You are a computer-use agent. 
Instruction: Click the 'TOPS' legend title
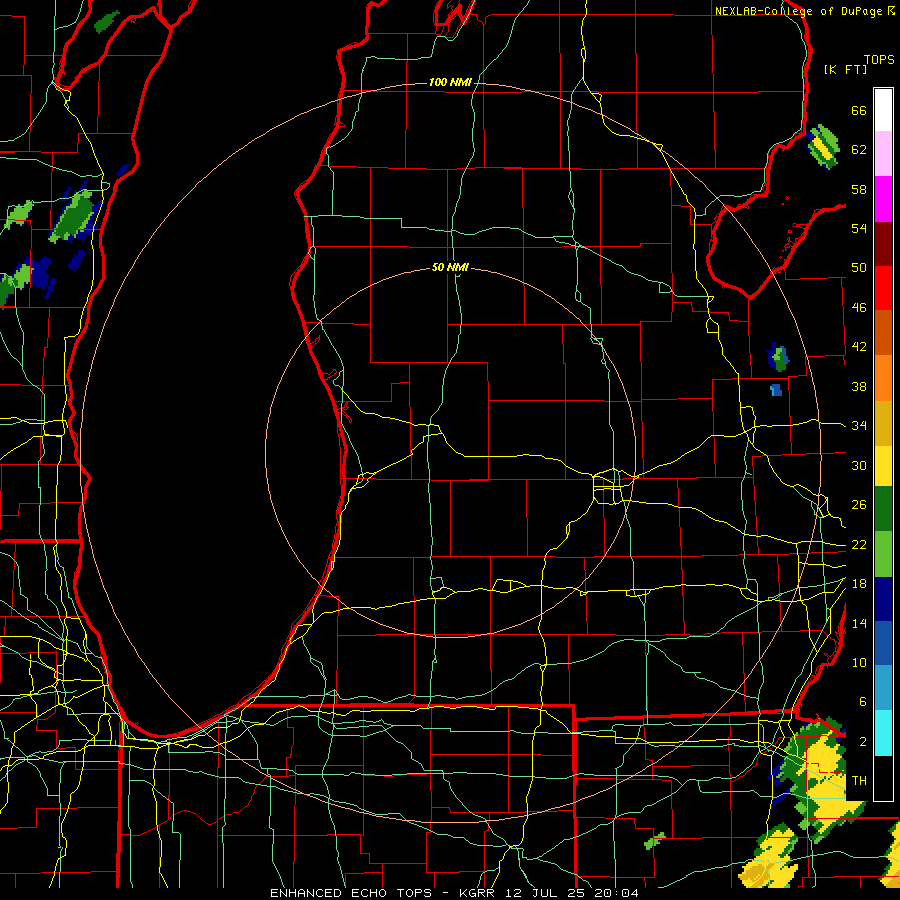click(x=879, y=60)
